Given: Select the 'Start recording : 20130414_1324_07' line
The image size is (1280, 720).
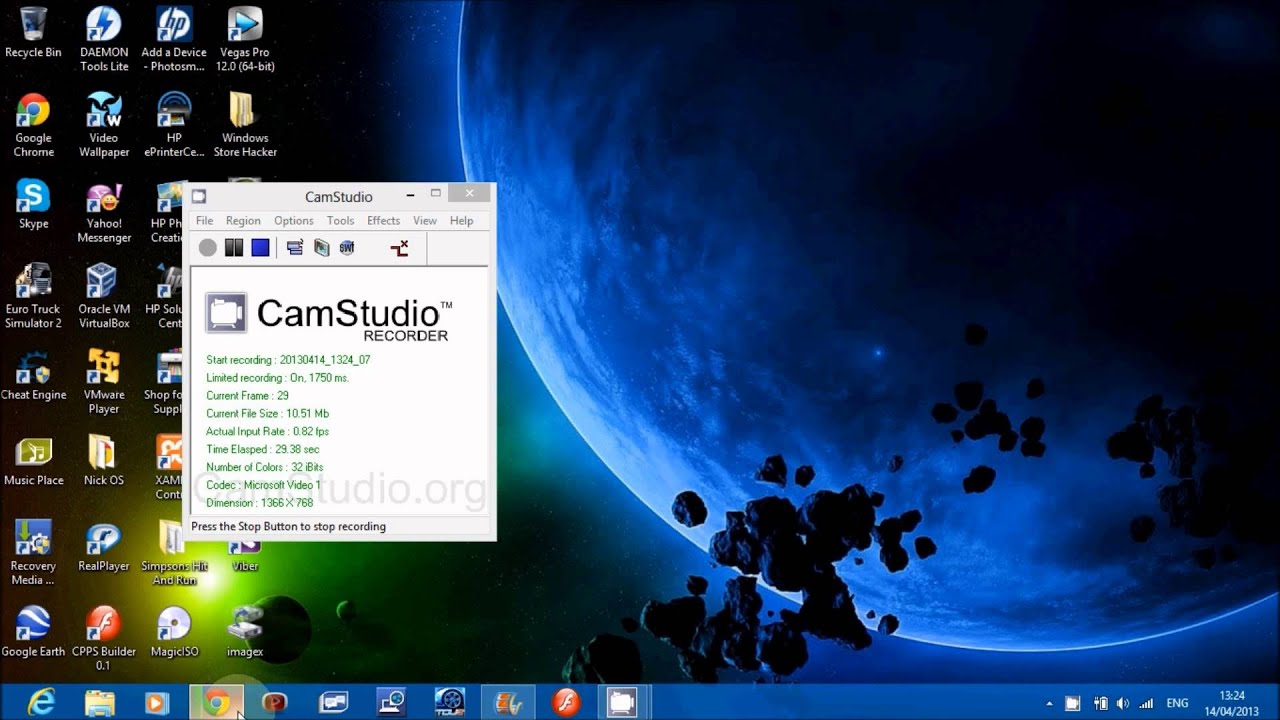Looking at the screenshot, I should (x=288, y=360).
